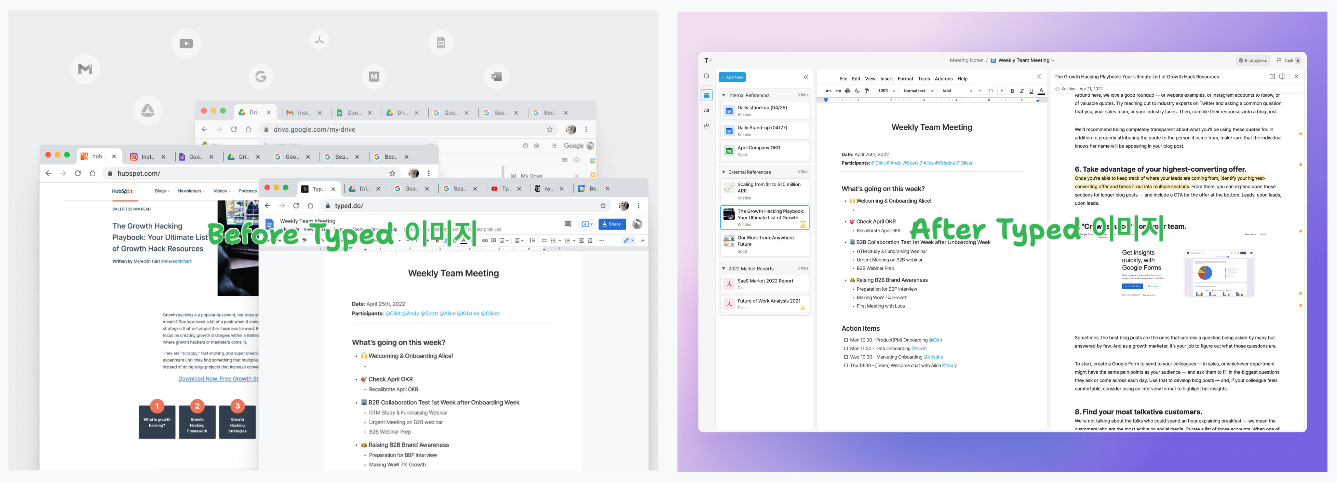Toggle Italic in the Typed document toolbar
The width and height of the screenshot is (1337, 482).
click(1022, 90)
